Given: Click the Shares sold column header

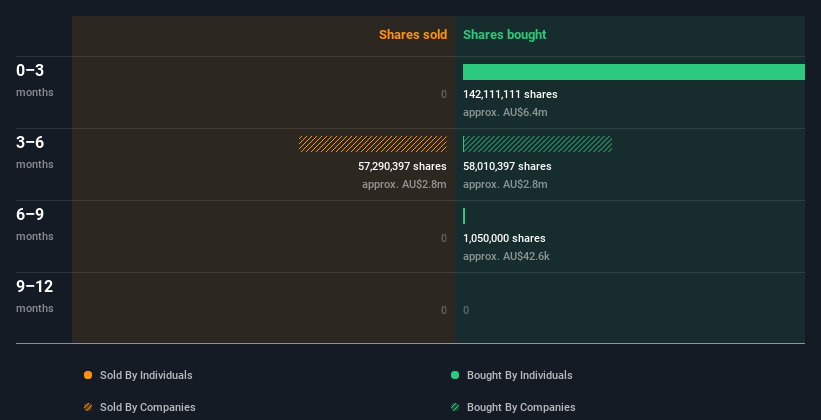Looking at the screenshot, I should pyautogui.click(x=413, y=35).
